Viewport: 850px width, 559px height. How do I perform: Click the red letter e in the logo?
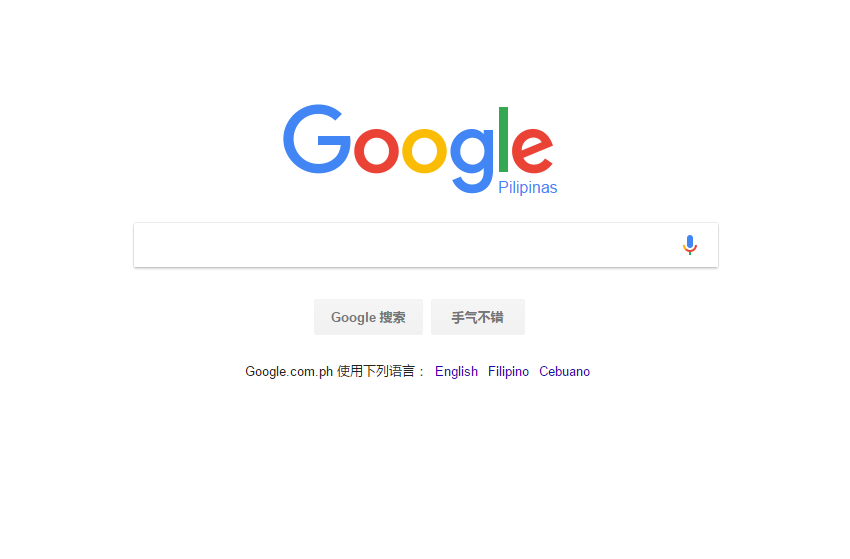532,150
